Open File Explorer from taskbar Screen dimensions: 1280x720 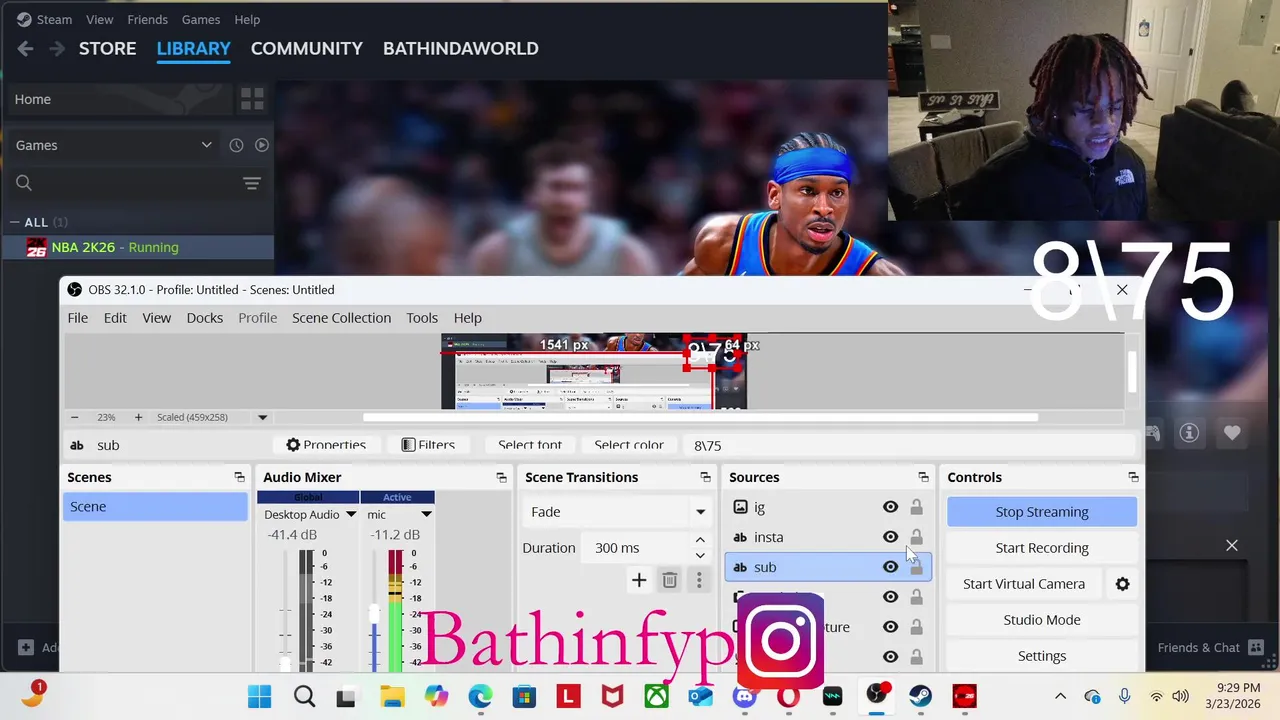[x=392, y=696]
